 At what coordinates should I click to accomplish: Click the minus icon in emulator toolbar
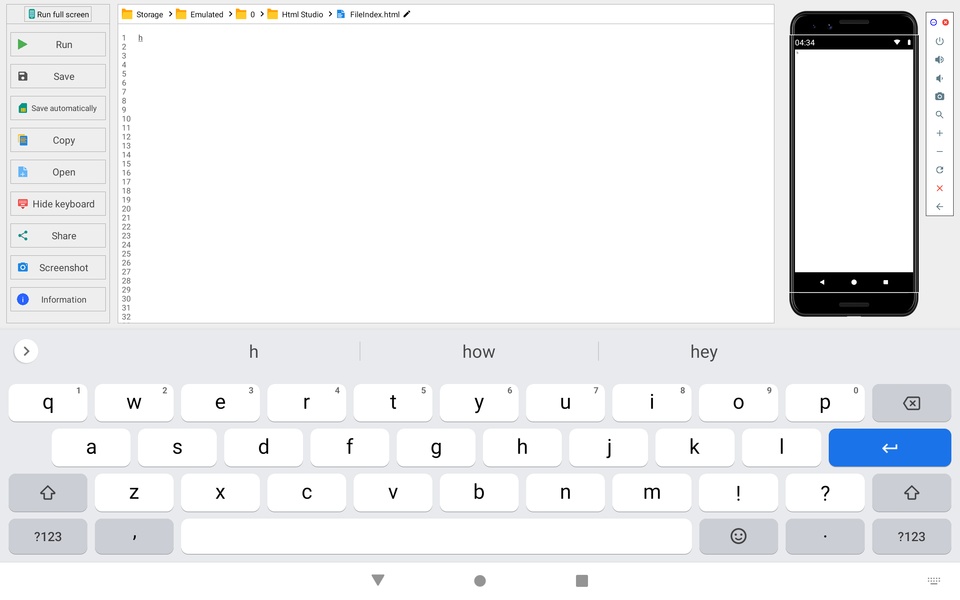pyautogui.click(x=939, y=151)
